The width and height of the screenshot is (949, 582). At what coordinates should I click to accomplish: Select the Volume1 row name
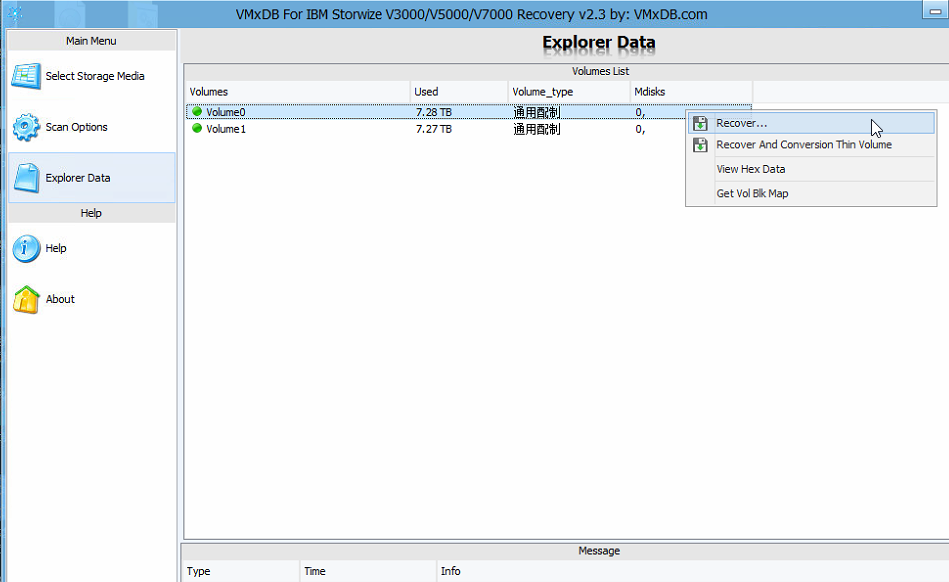coord(226,129)
